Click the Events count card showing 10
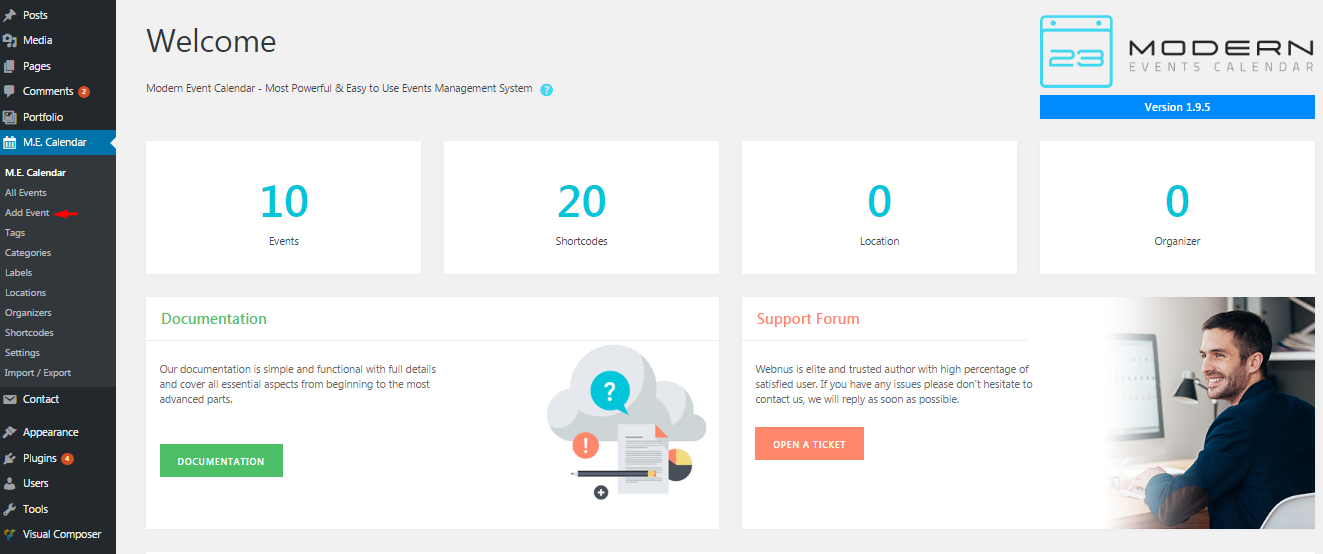The image size is (1323, 554). pos(284,207)
